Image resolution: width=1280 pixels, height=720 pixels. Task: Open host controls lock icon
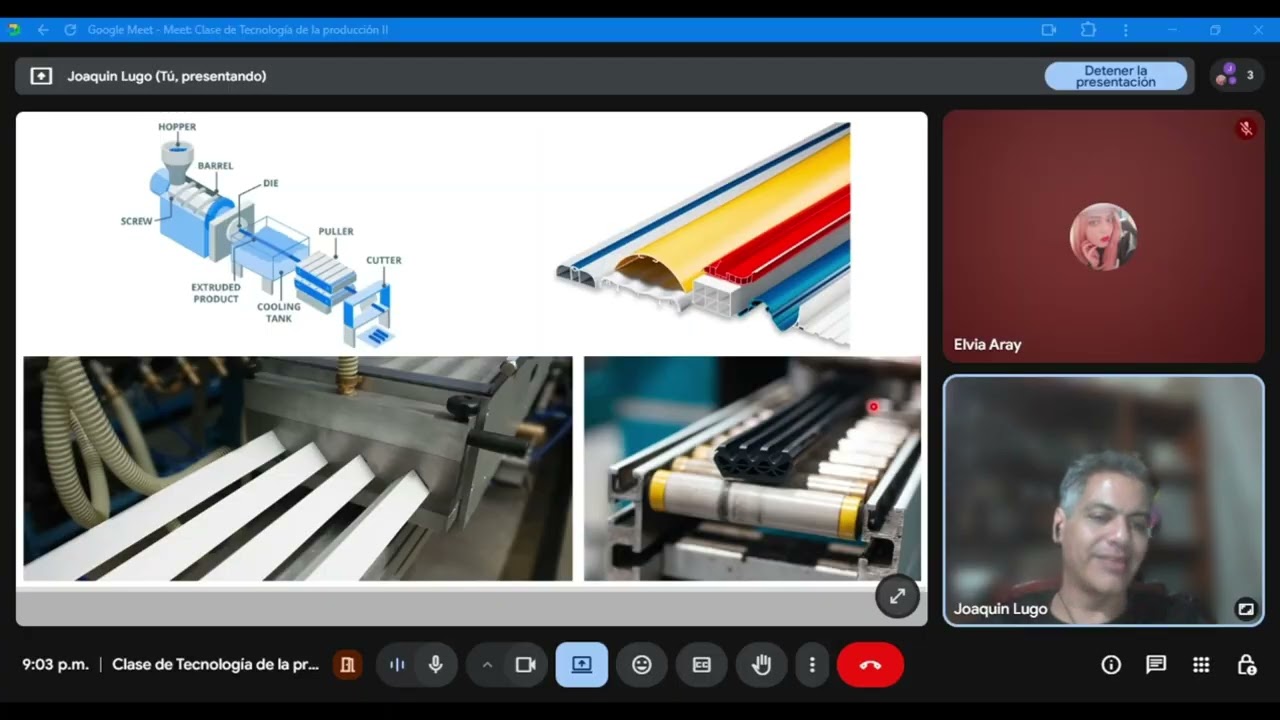point(1246,665)
